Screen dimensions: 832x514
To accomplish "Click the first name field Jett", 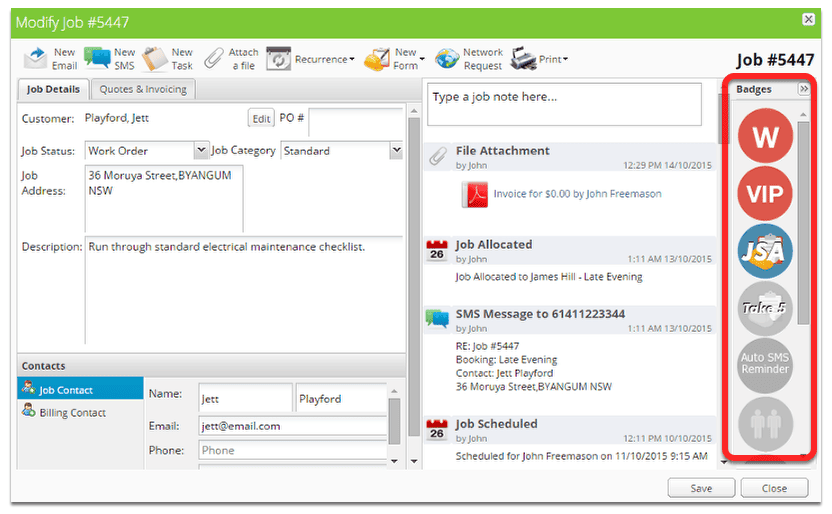I will point(245,398).
